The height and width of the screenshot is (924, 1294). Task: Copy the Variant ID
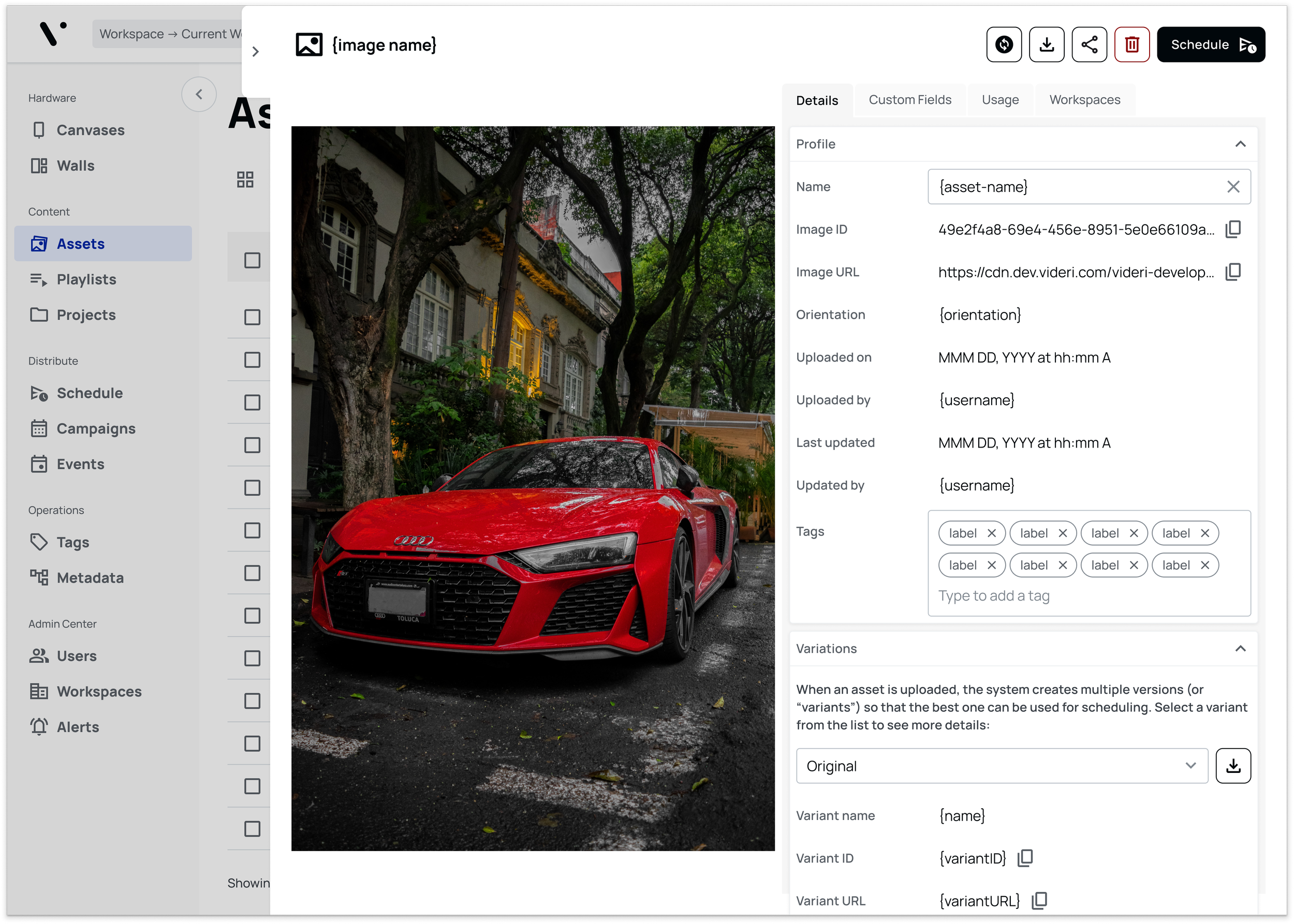[x=1025, y=858]
